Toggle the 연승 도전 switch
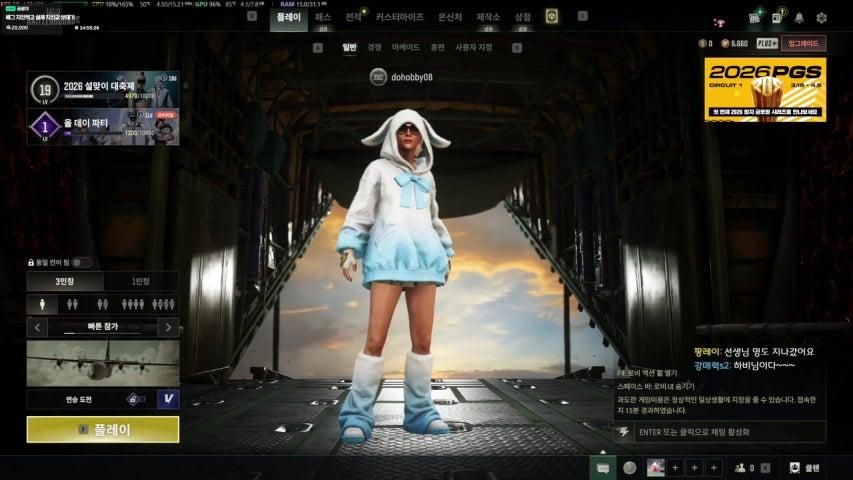 pos(133,399)
